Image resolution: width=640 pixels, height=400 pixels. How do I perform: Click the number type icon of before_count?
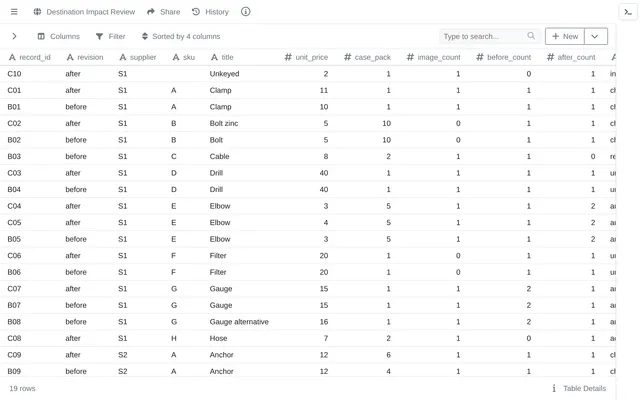[x=480, y=57]
